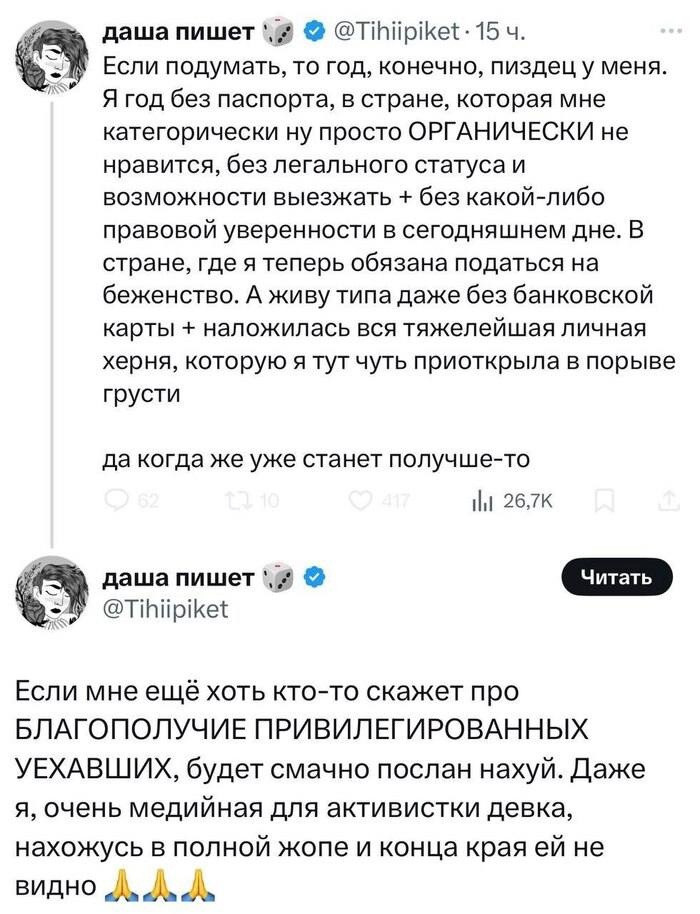This screenshot has width=700, height=914.
Task: Click verified badge beside the Читать button
Action: tap(310, 576)
